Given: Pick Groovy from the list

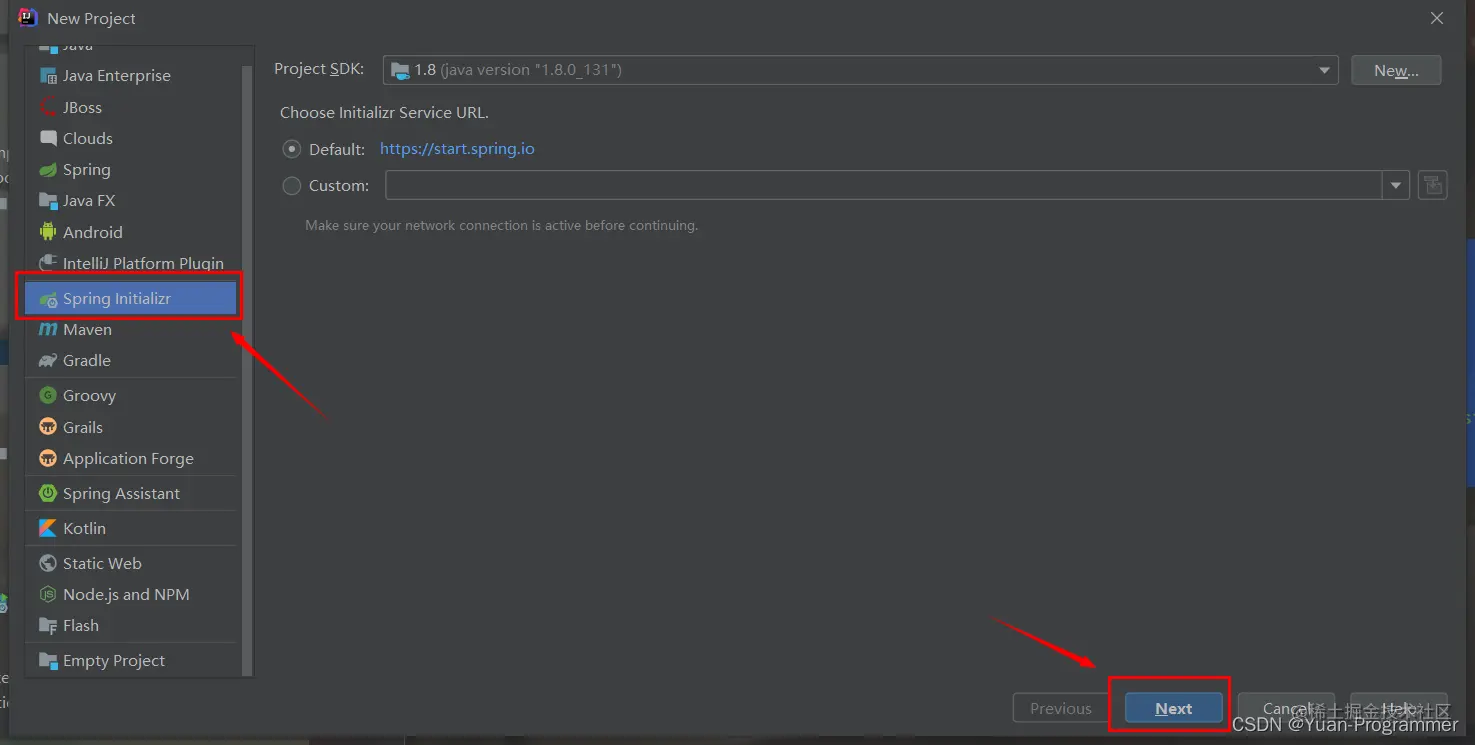Looking at the screenshot, I should 131,396.
